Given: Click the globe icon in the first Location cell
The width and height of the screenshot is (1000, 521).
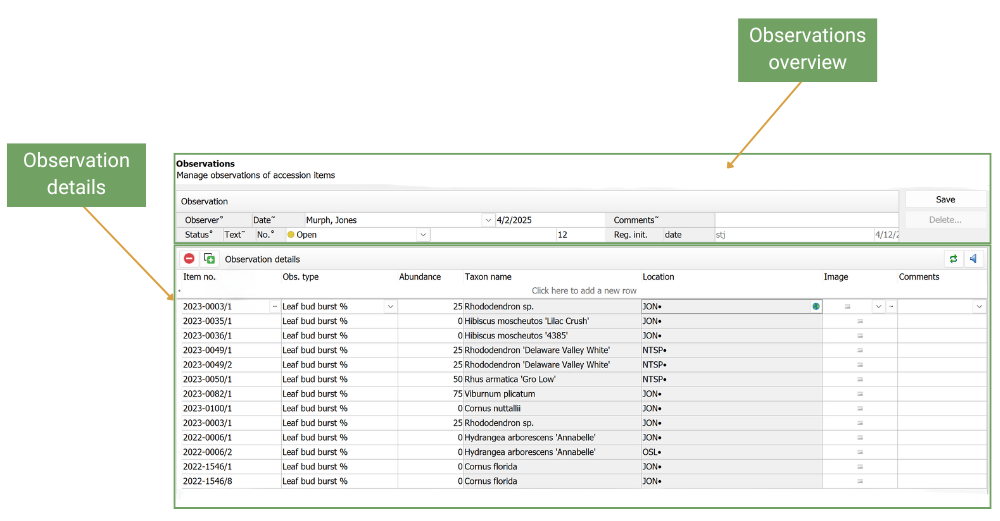Looking at the screenshot, I should tap(816, 307).
